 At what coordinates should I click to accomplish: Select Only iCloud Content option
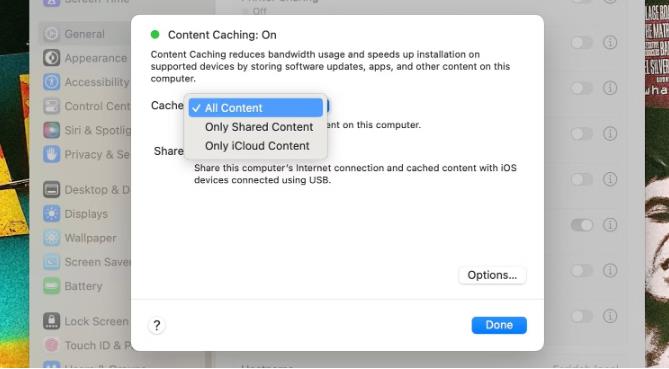coord(256,146)
